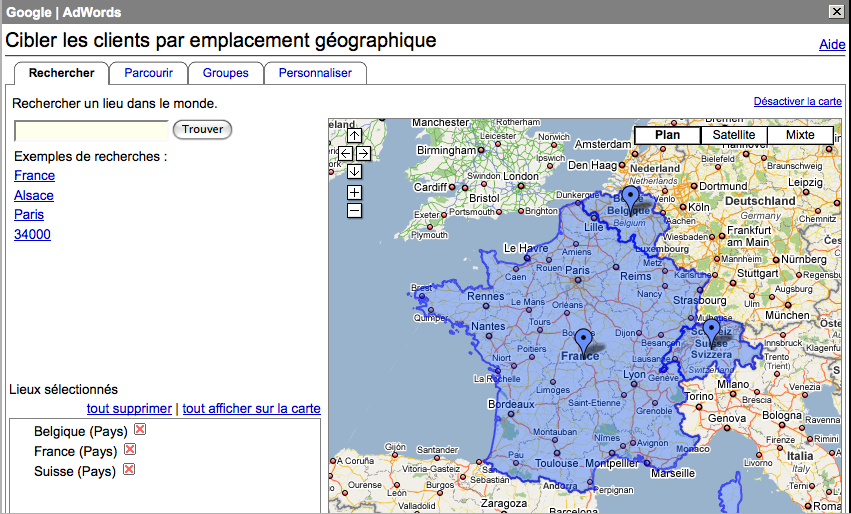The width and height of the screenshot is (851, 514).
Task: Pan the map left with arrow
Action: click(345, 153)
